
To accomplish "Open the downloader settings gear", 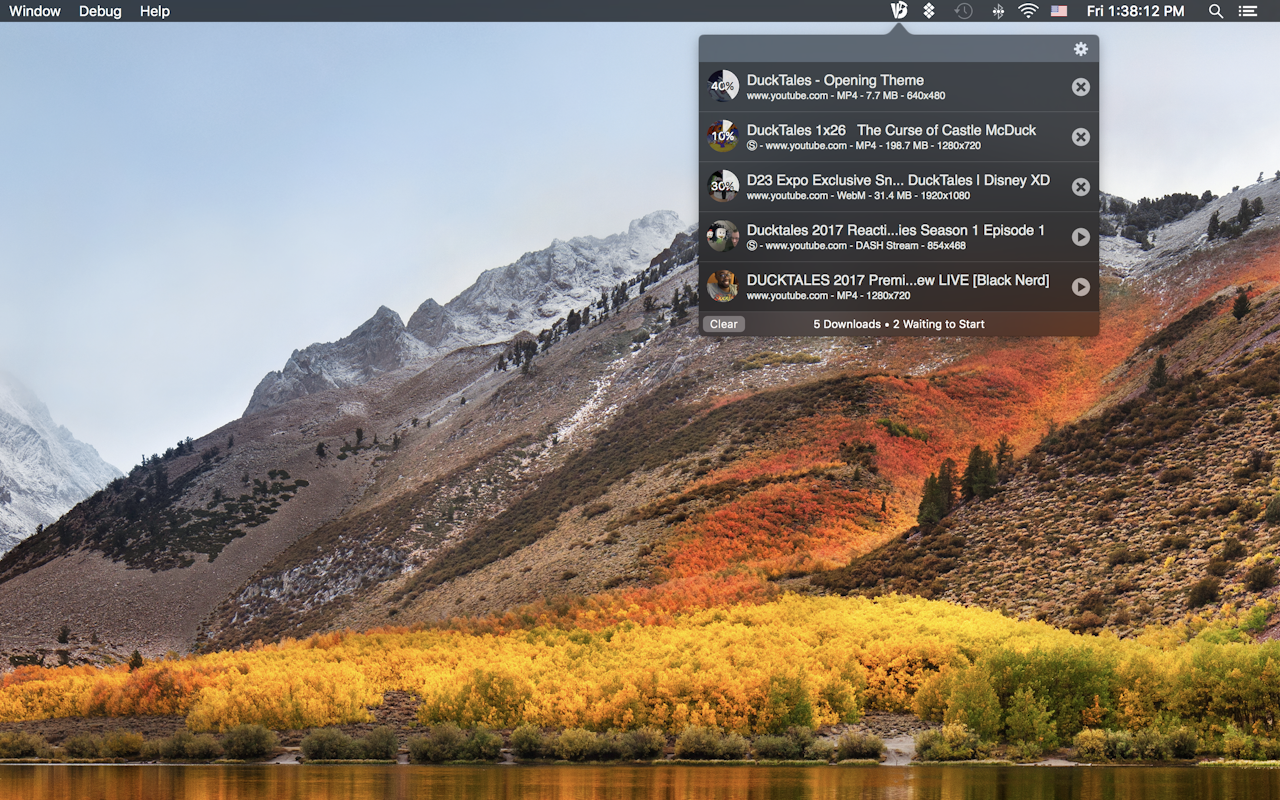I will tap(1080, 49).
